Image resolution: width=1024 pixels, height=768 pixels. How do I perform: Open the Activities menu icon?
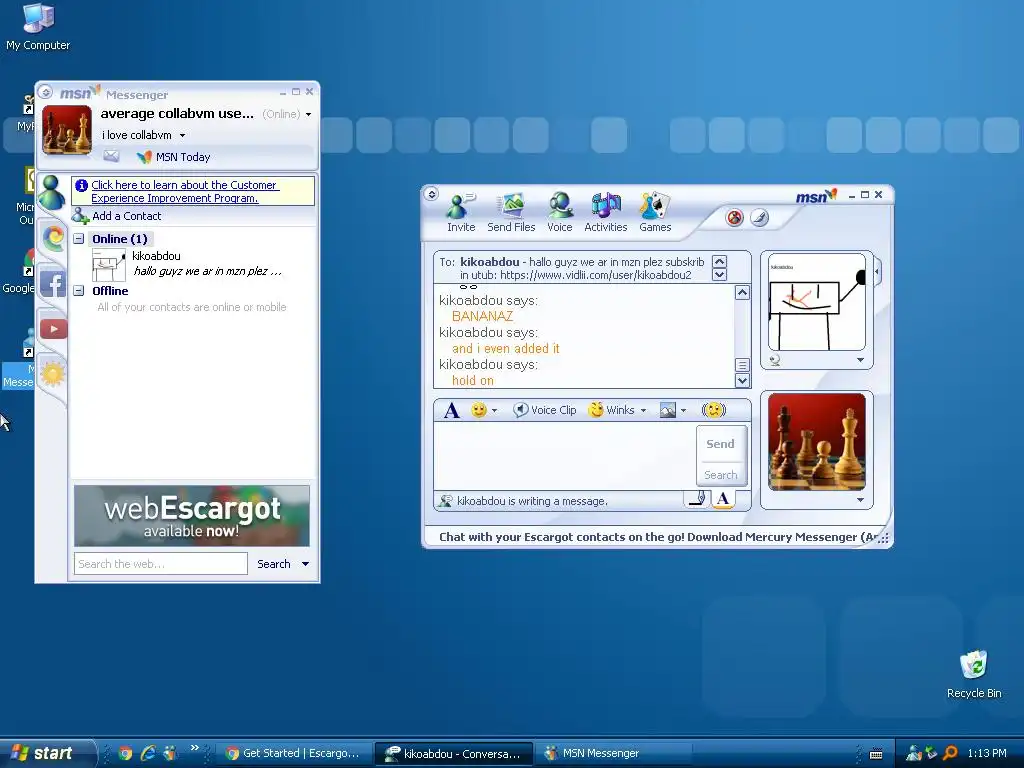605,213
